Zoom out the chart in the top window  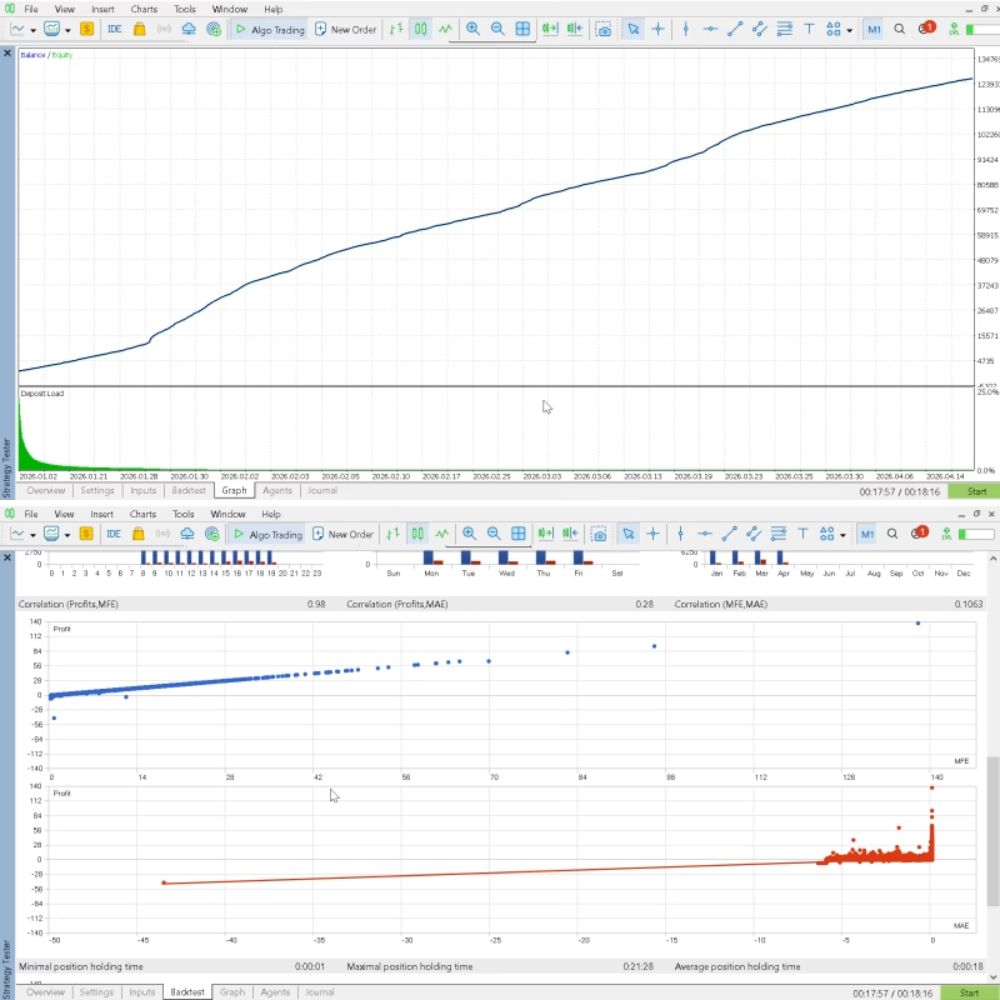[x=497, y=29]
